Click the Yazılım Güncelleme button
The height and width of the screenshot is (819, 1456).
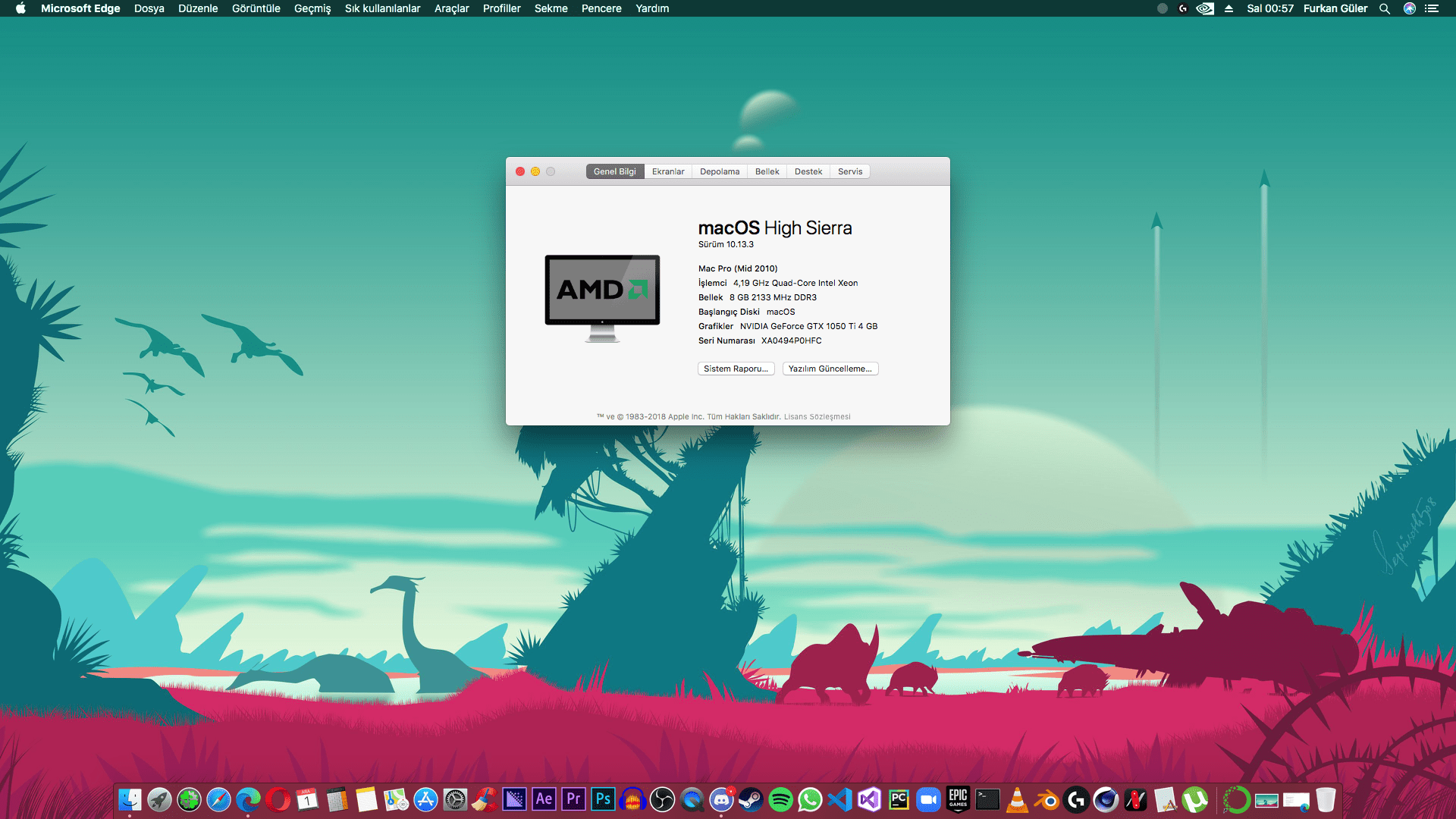pos(830,369)
